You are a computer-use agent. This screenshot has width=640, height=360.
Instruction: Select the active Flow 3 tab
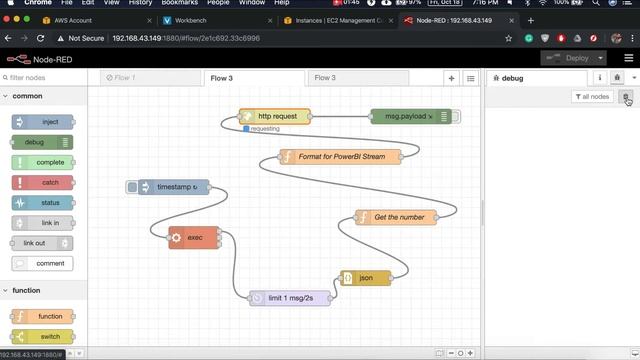[x=254, y=78]
